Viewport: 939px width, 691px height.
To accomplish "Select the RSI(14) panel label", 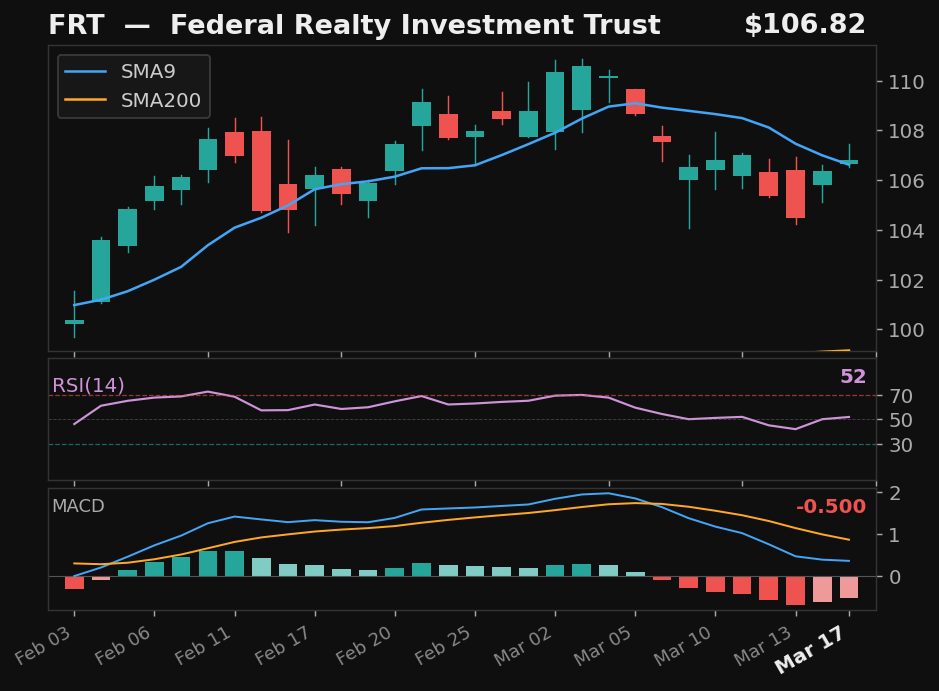I will (x=86, y=384).
